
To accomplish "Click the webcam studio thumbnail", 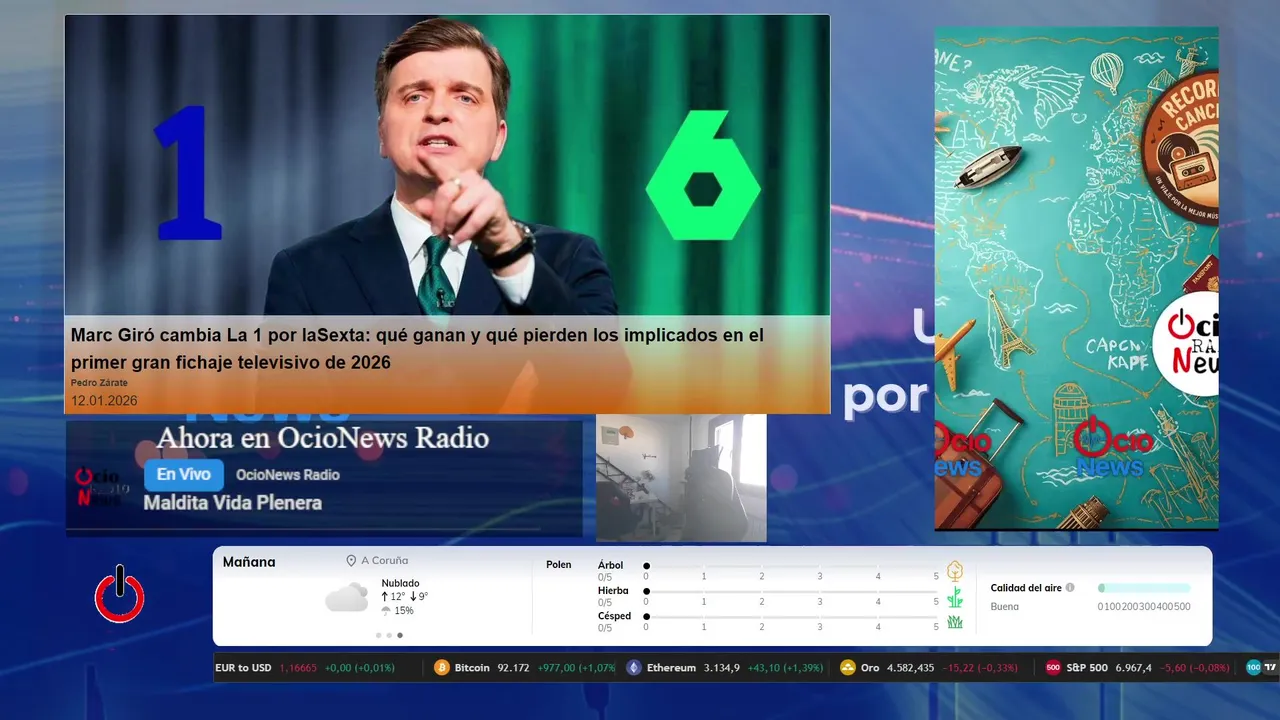I will point(681,478).
